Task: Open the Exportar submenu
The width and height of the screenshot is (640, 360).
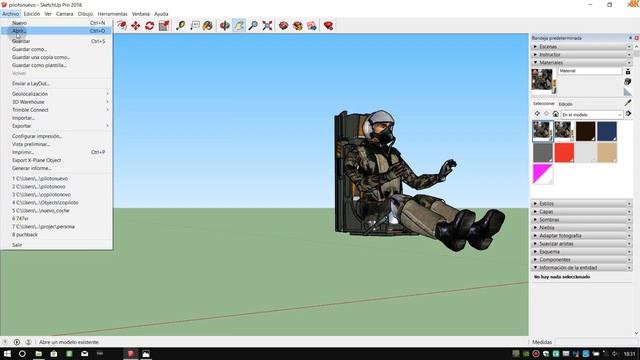Action: (56, 126)
